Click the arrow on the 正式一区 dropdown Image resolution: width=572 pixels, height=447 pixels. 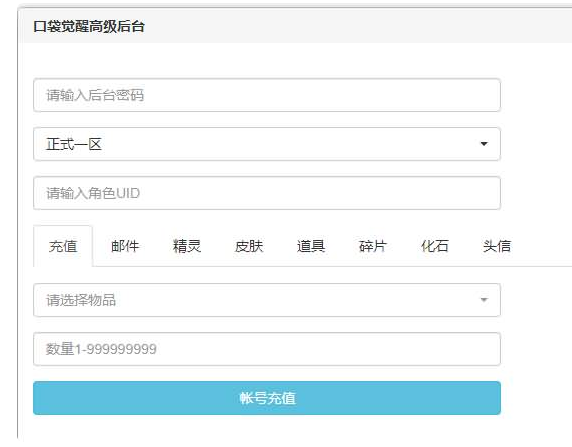point(484,144)
